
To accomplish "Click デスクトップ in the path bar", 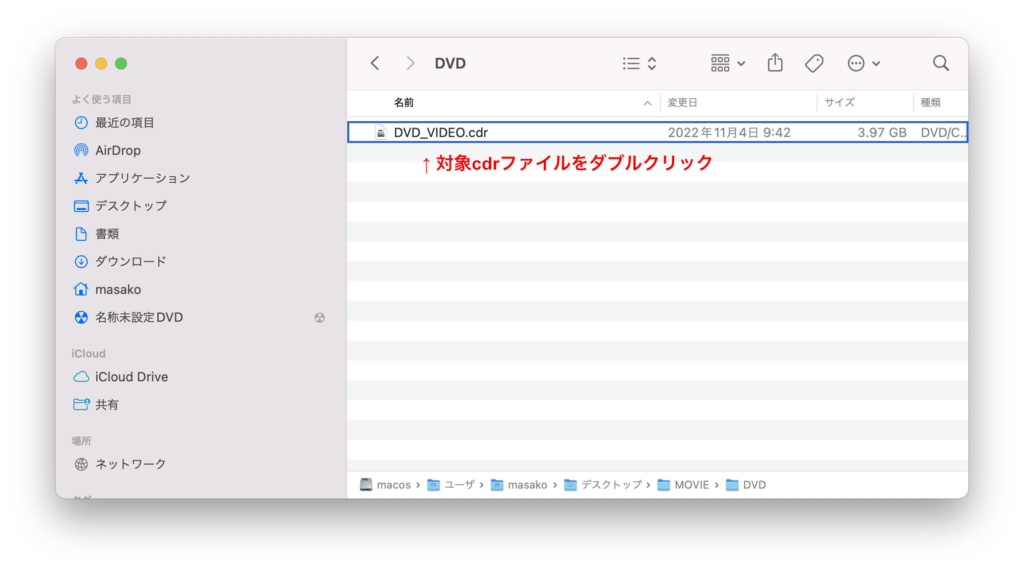I will click(603, 485).
